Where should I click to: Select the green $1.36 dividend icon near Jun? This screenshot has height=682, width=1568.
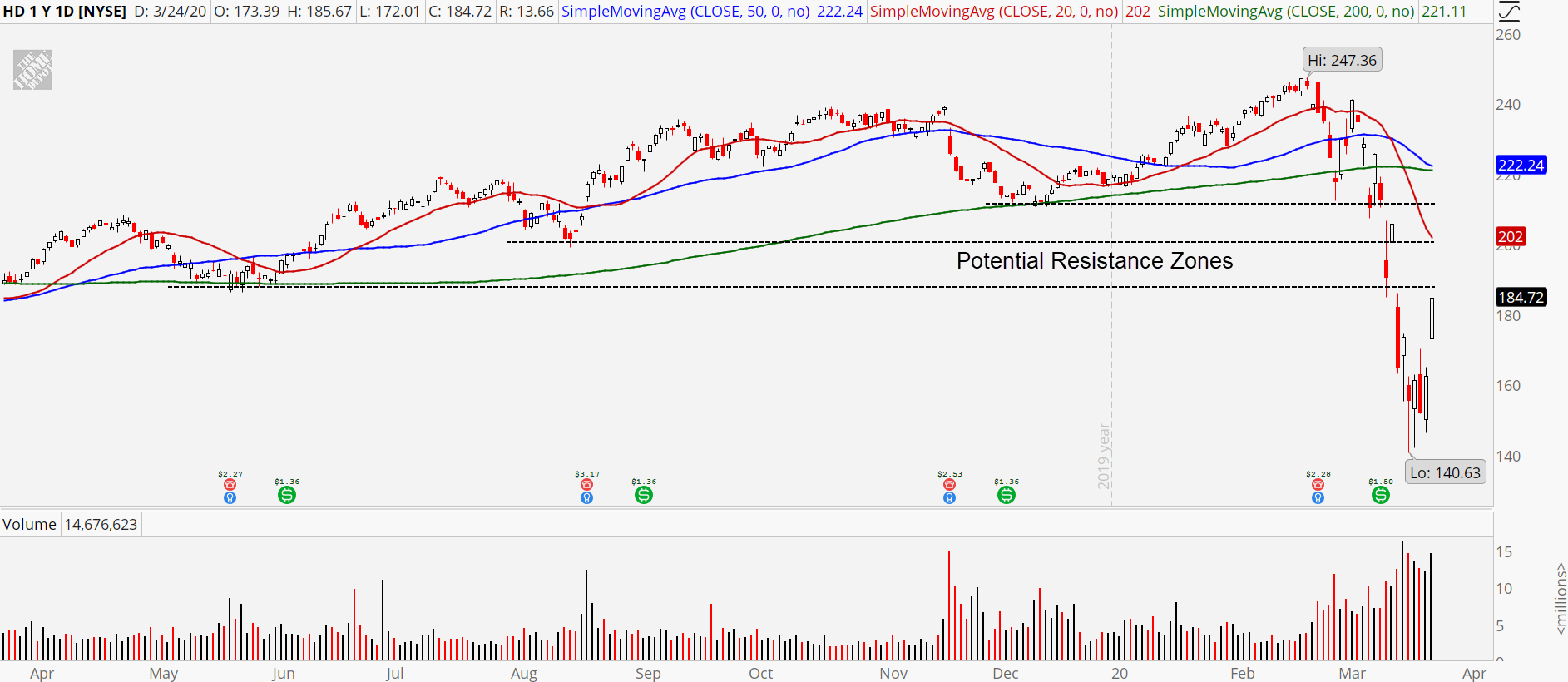[287, 495]
